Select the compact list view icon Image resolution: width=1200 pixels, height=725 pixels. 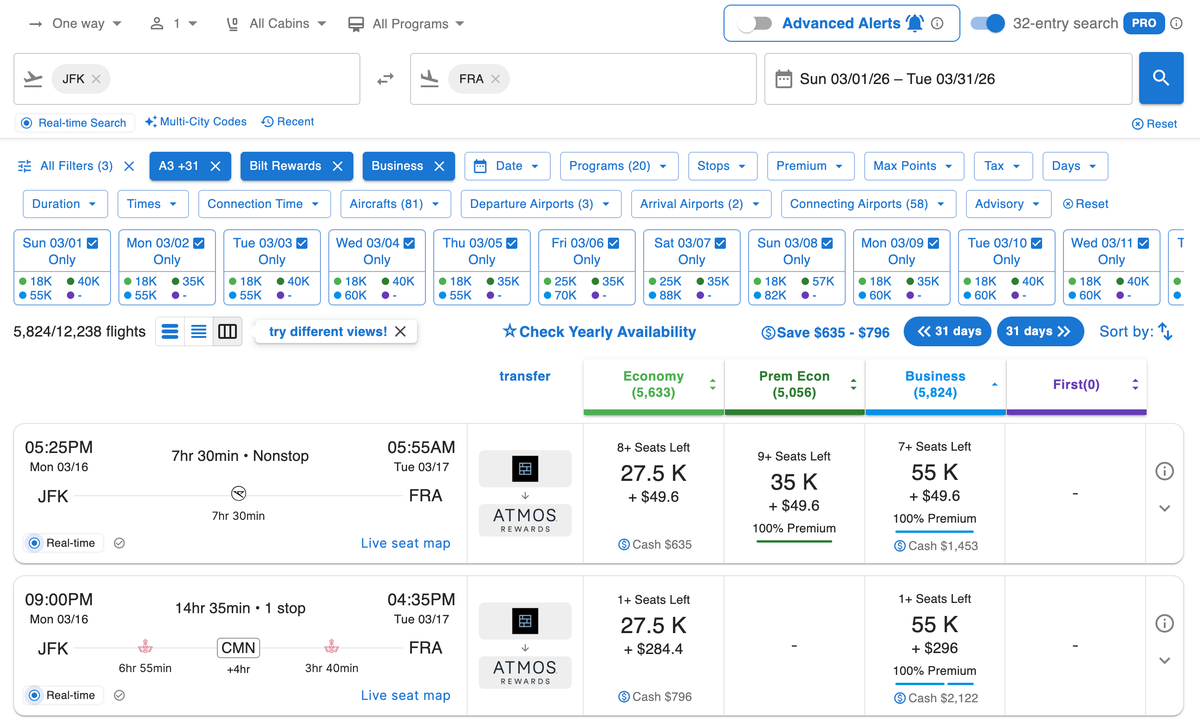[x=198, y=331]
